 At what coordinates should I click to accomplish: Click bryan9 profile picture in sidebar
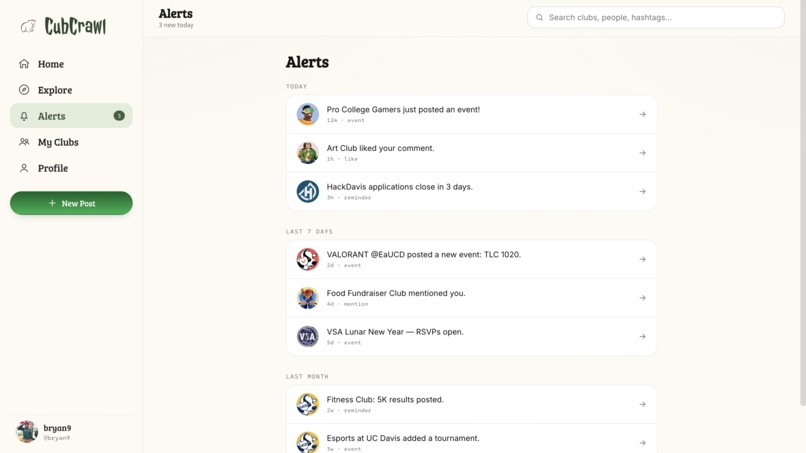[x=27, y=431]
